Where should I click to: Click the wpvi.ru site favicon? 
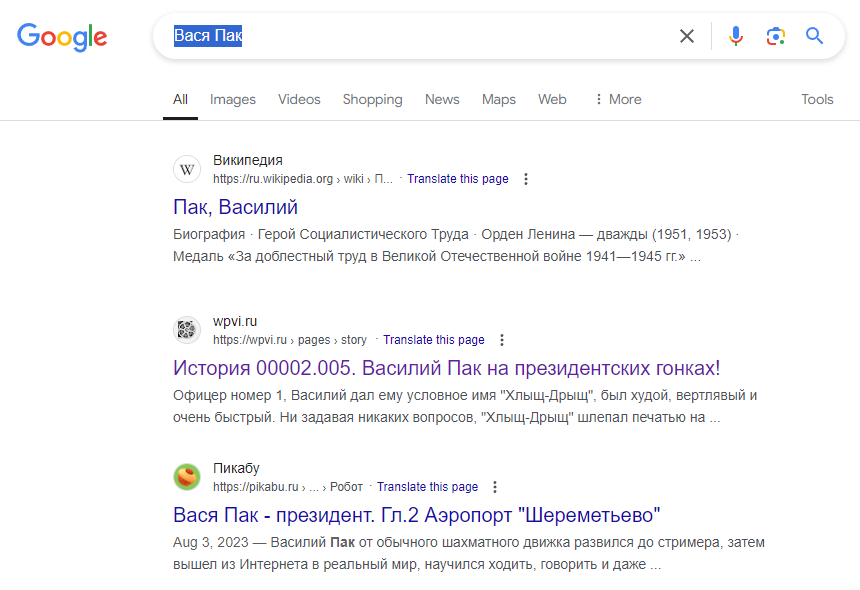click(187, 329)
